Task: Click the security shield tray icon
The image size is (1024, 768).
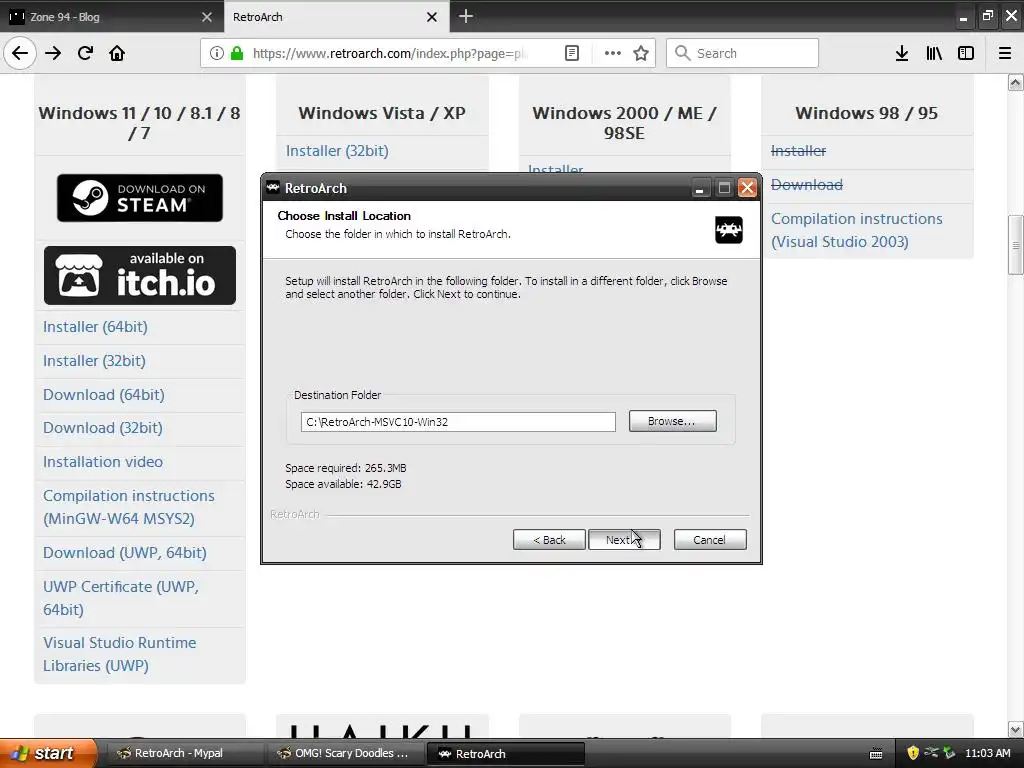Action: (913, 753)
